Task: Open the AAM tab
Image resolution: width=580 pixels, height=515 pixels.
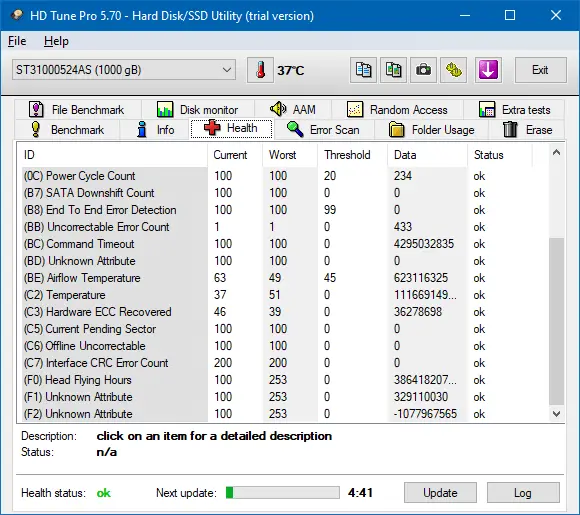Action: click(x=293, y=110)
